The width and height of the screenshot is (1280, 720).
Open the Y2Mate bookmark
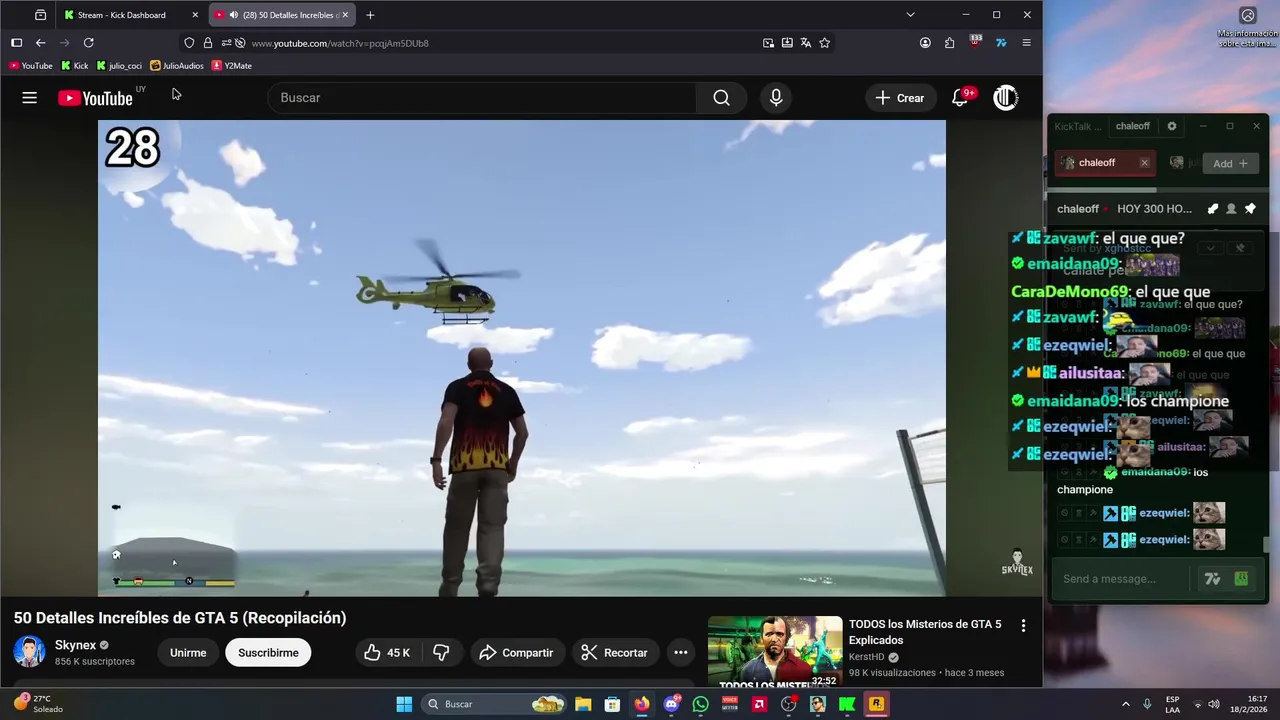pos(232,66)
